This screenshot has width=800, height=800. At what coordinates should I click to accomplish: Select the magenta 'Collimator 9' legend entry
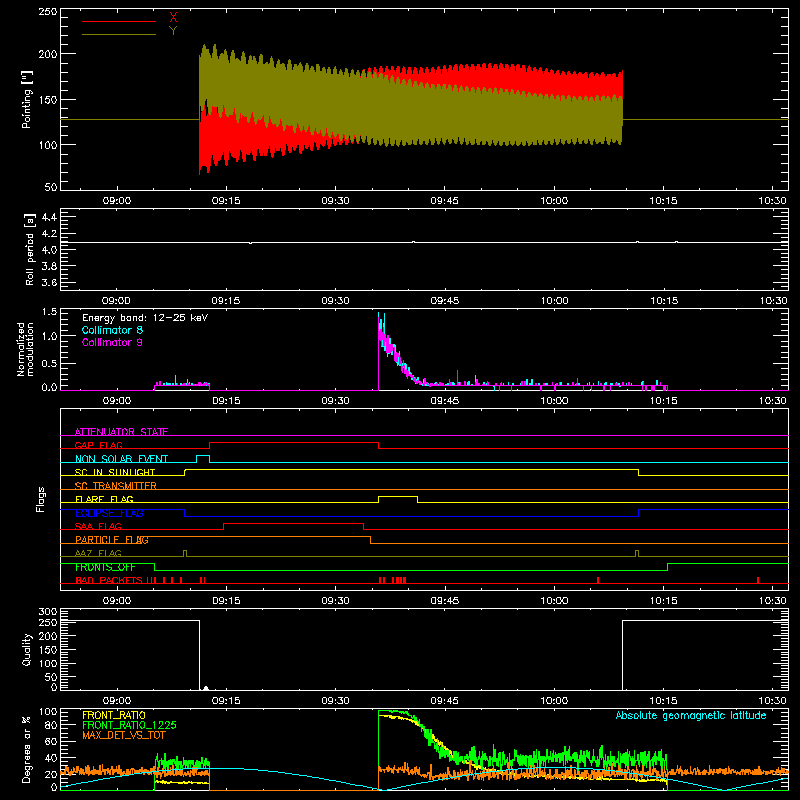tap(112, 342)
